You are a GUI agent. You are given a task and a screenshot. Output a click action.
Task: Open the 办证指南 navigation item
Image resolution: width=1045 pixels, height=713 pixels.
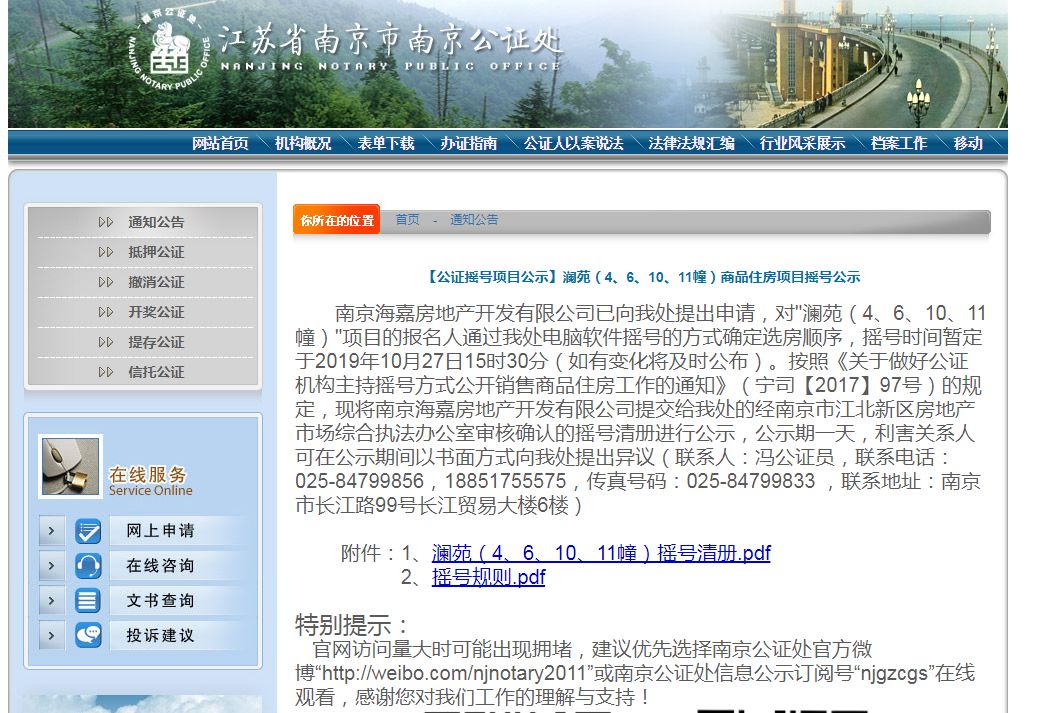pyautogui.click(x=468, y=143)
